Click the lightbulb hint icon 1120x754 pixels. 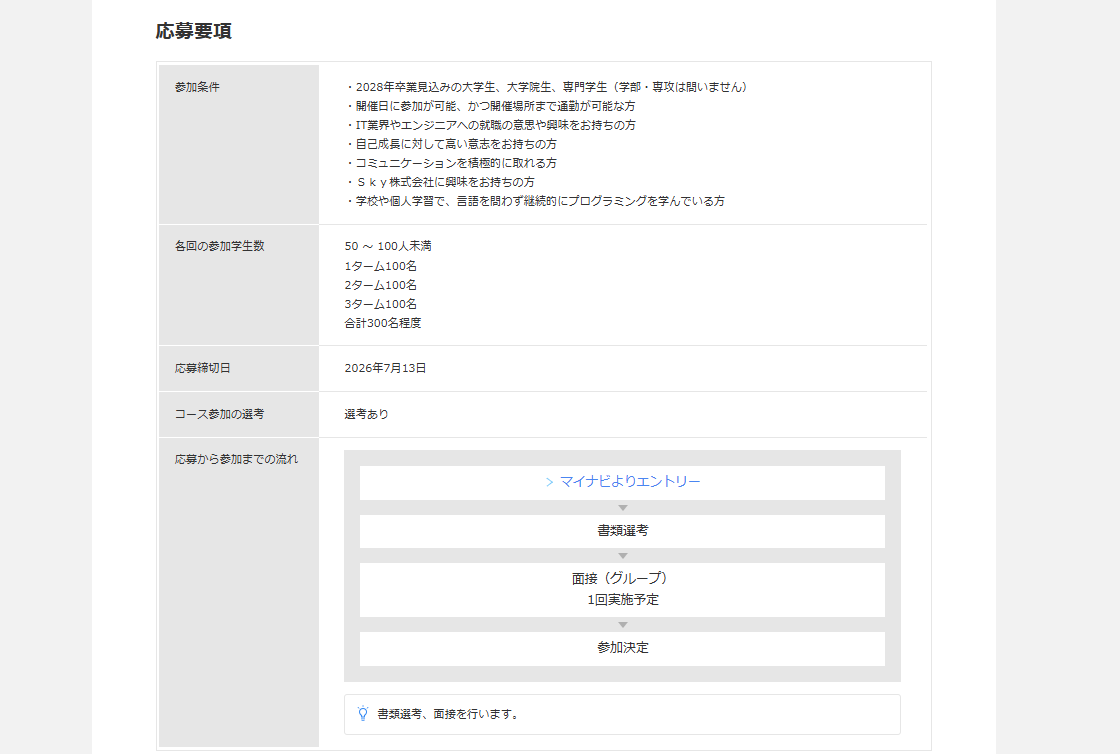pos(363,713)
